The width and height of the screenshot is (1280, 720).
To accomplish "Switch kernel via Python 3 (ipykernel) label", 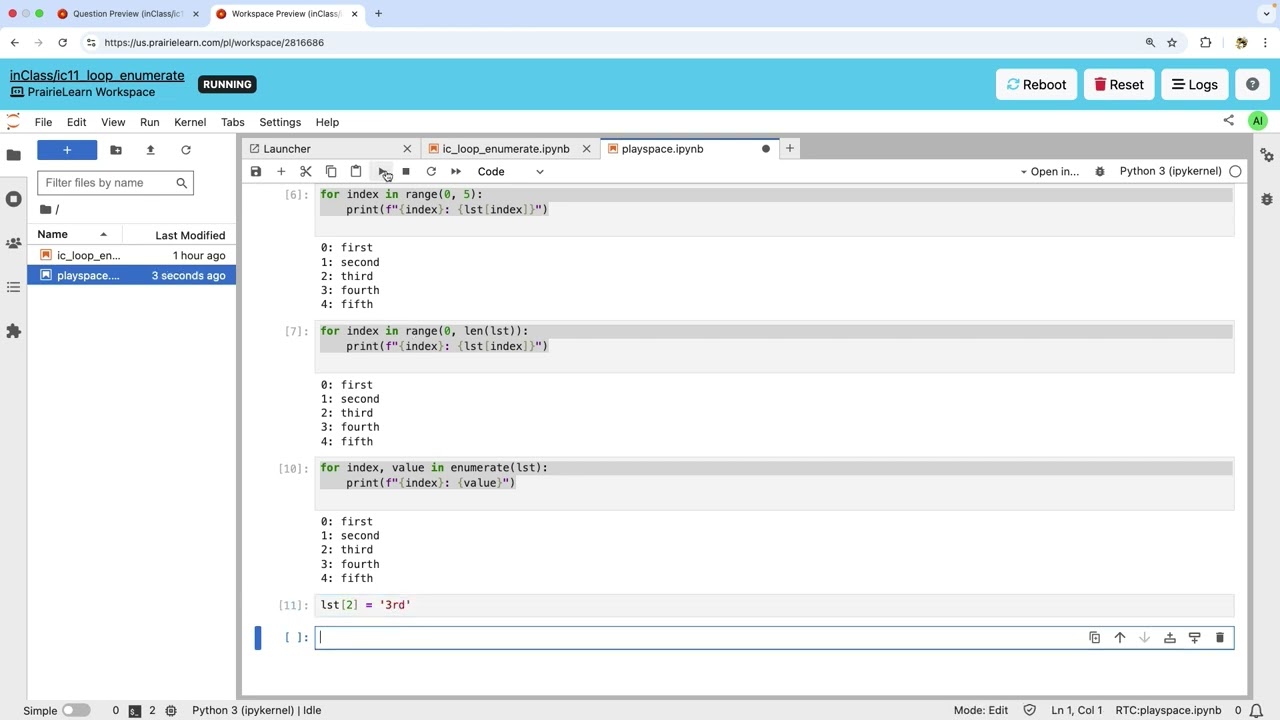I will point(1170,171).
